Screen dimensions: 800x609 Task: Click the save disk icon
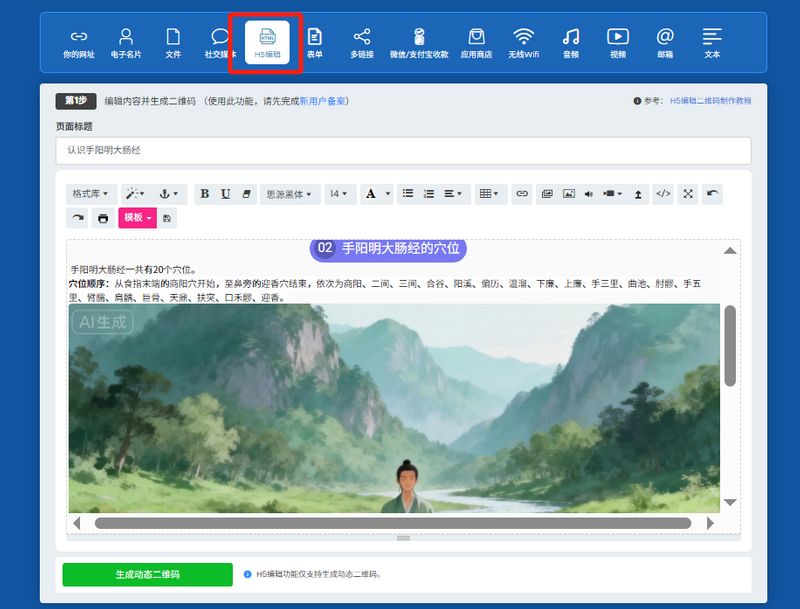[166, 218]
